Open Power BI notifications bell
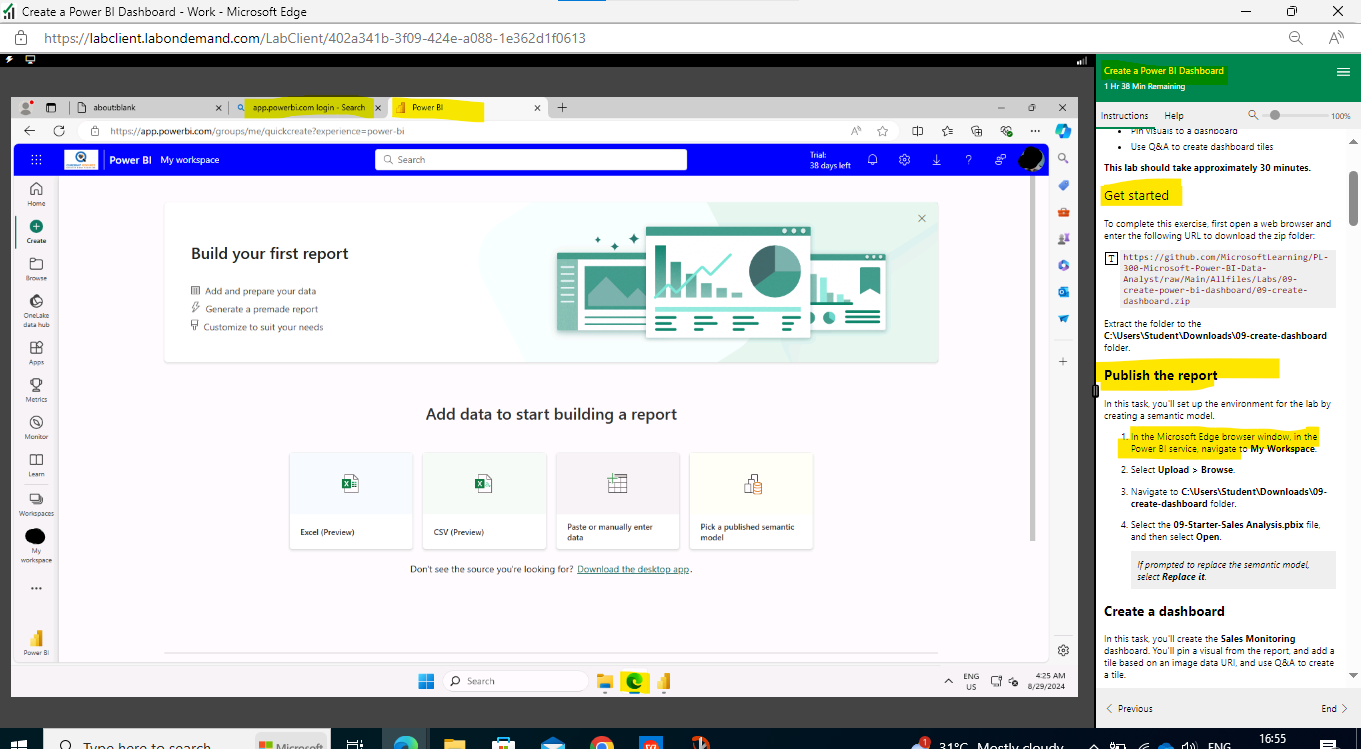This screenshot has height=749, width=1361. click(872, 160)
